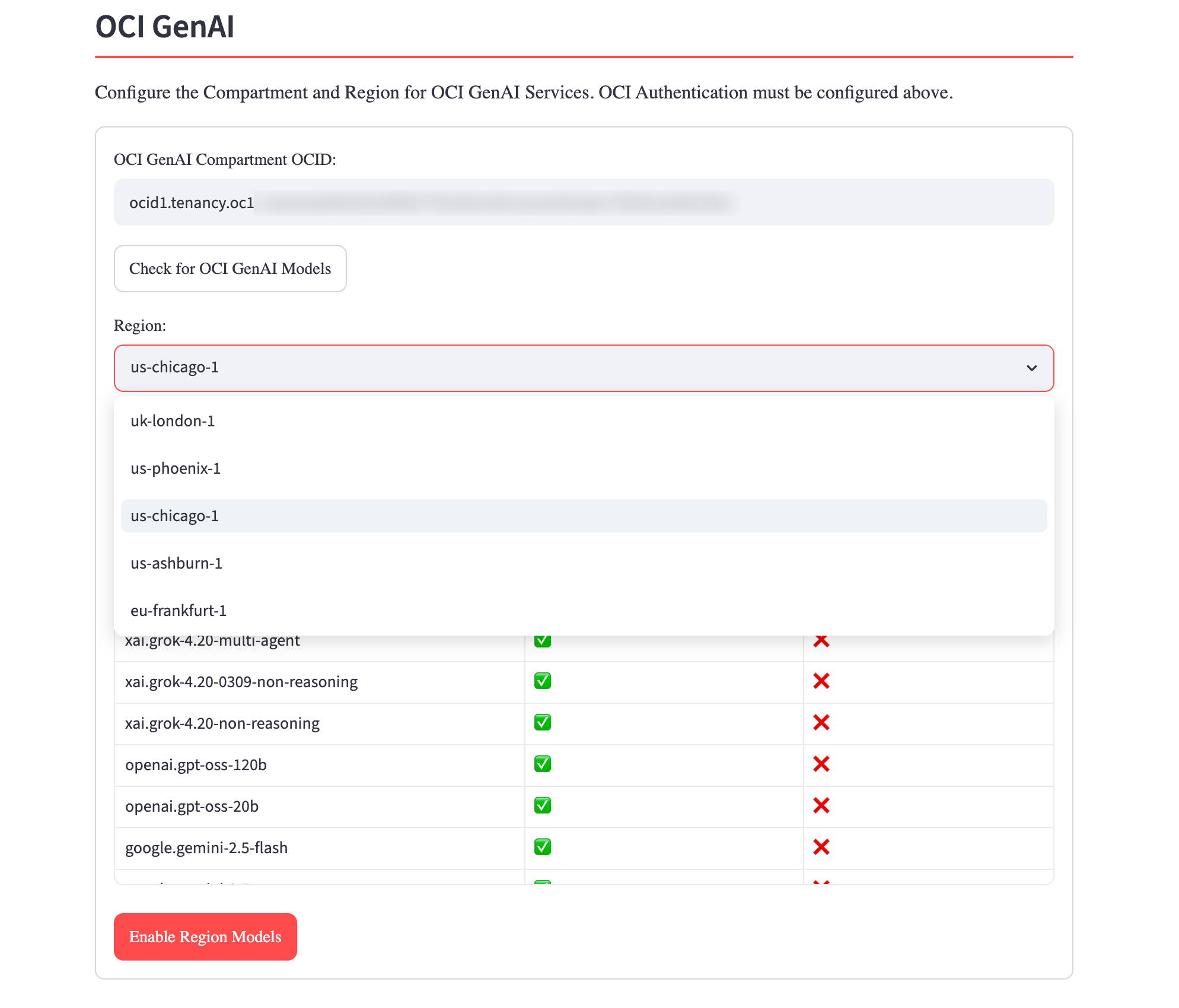This screenshot has height=1008, width=1179.
Task: Click red X for xai.grok-4.20-0309-non-reasoning
Action: [821, 681]
